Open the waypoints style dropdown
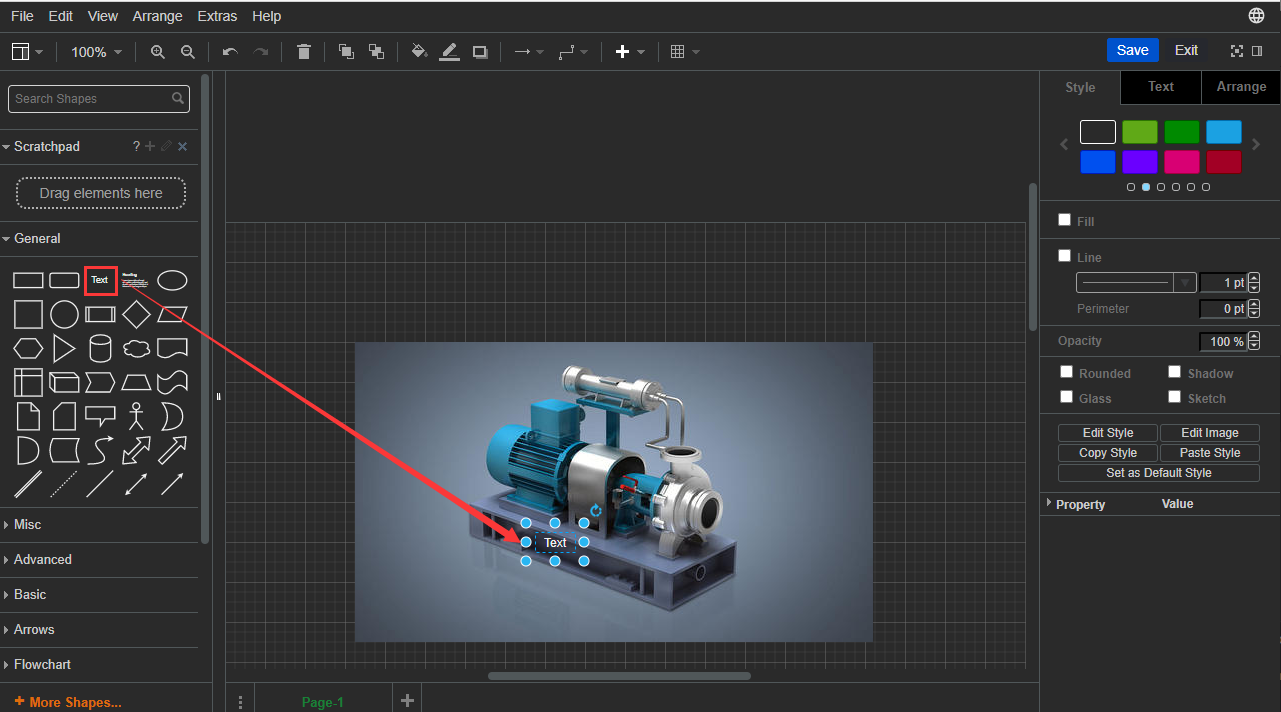 click(573, 52)
